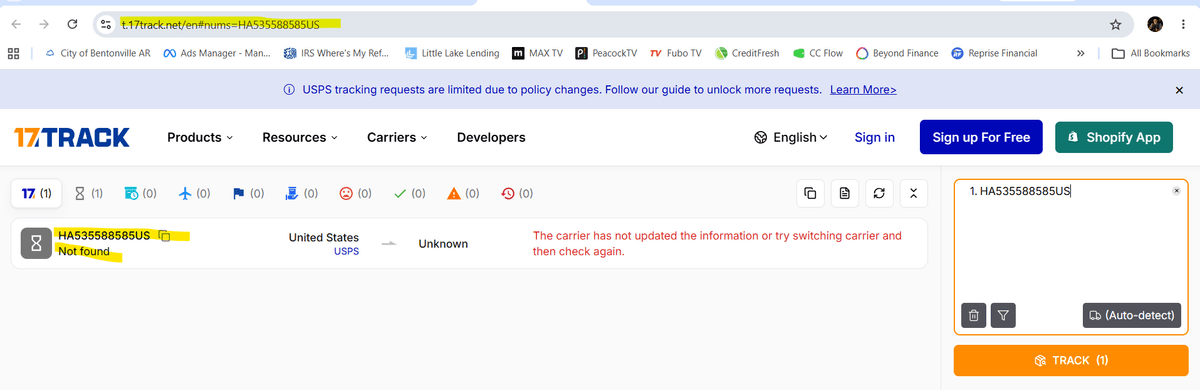Open the CreditFresh bookmark
Viewport: 1200px width, 390px height.
point(748,53)
